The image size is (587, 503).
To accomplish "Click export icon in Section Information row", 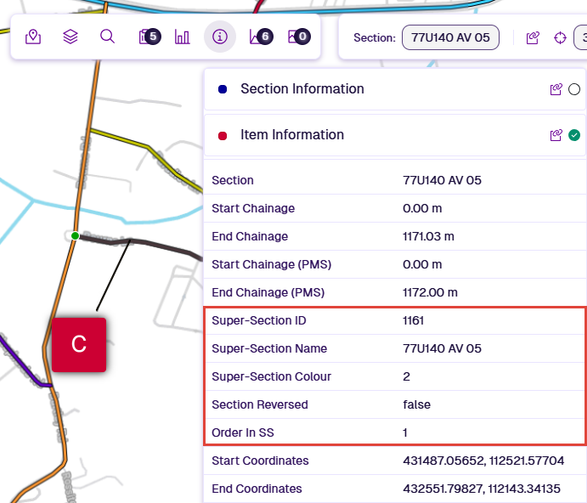I will coord(556,89).
